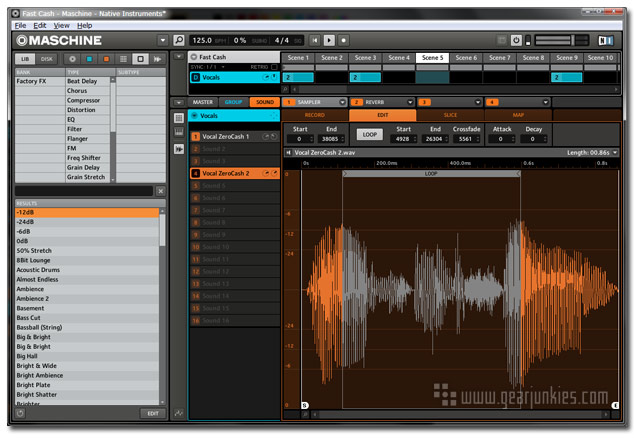
Task: Open the Length display dropdown arrow
Action: 615,152
